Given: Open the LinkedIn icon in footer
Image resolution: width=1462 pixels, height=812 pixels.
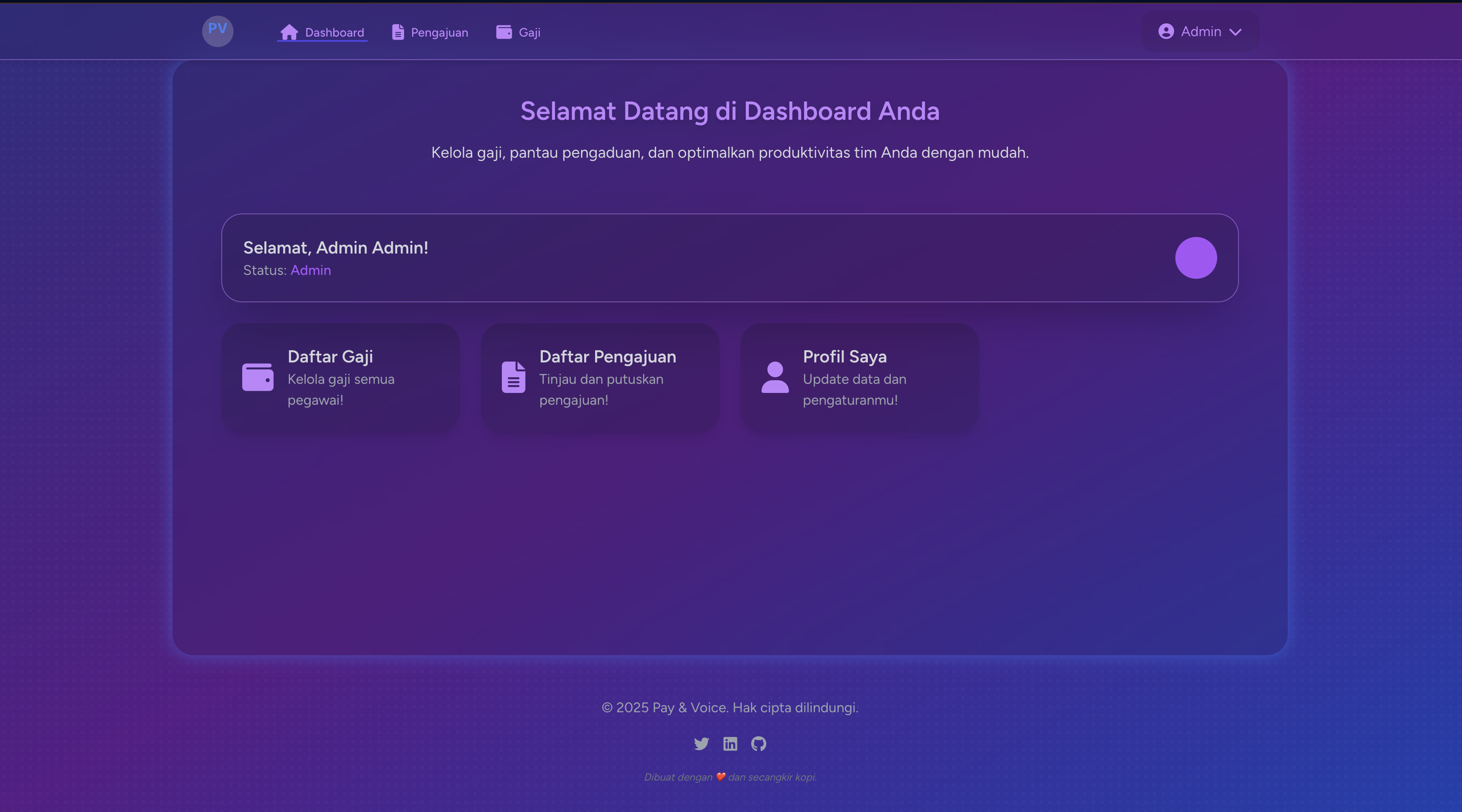Looking at the screenshot, I should click(731, 744).
